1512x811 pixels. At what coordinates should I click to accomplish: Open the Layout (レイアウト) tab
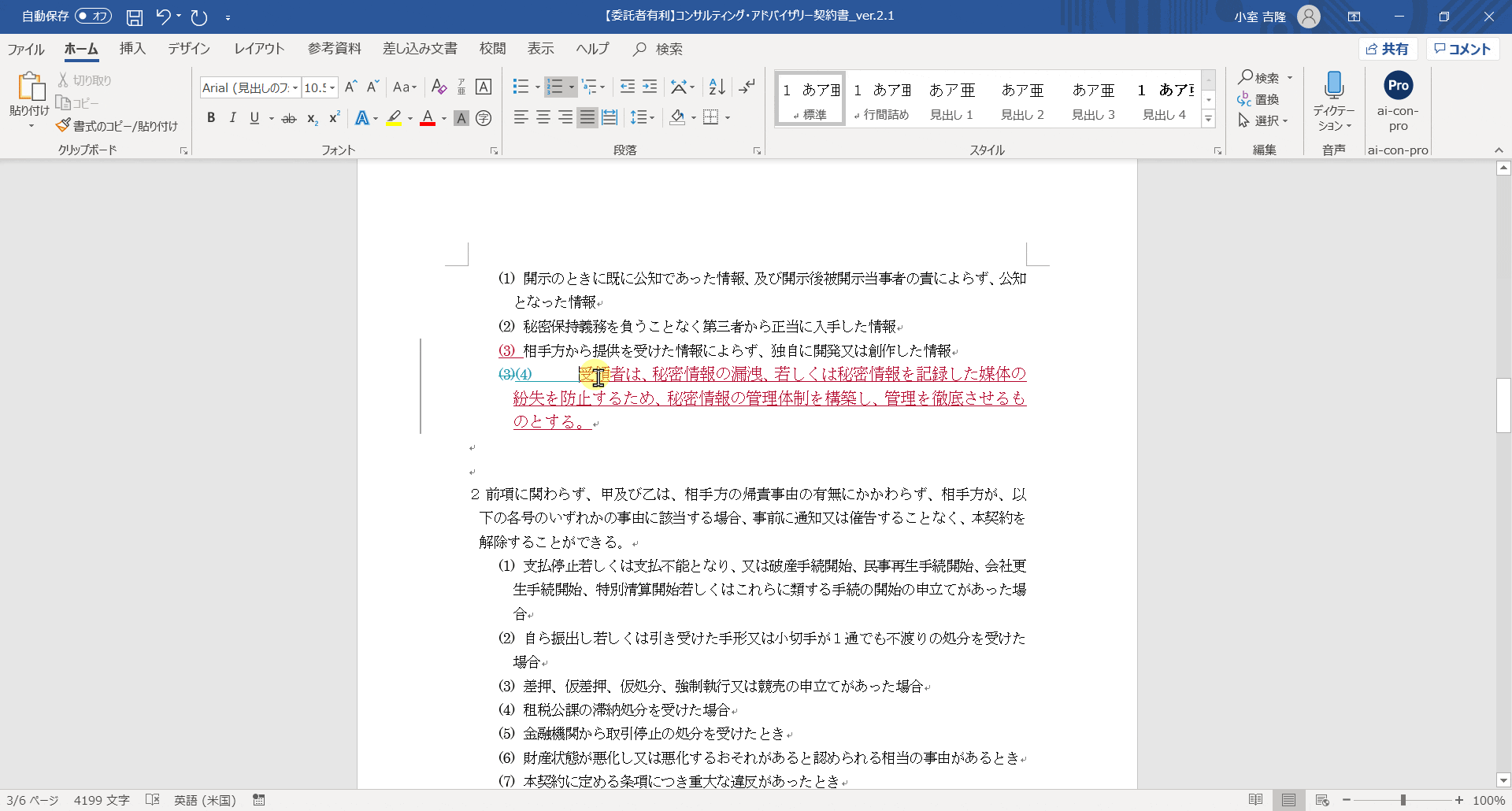click(259, 49)
